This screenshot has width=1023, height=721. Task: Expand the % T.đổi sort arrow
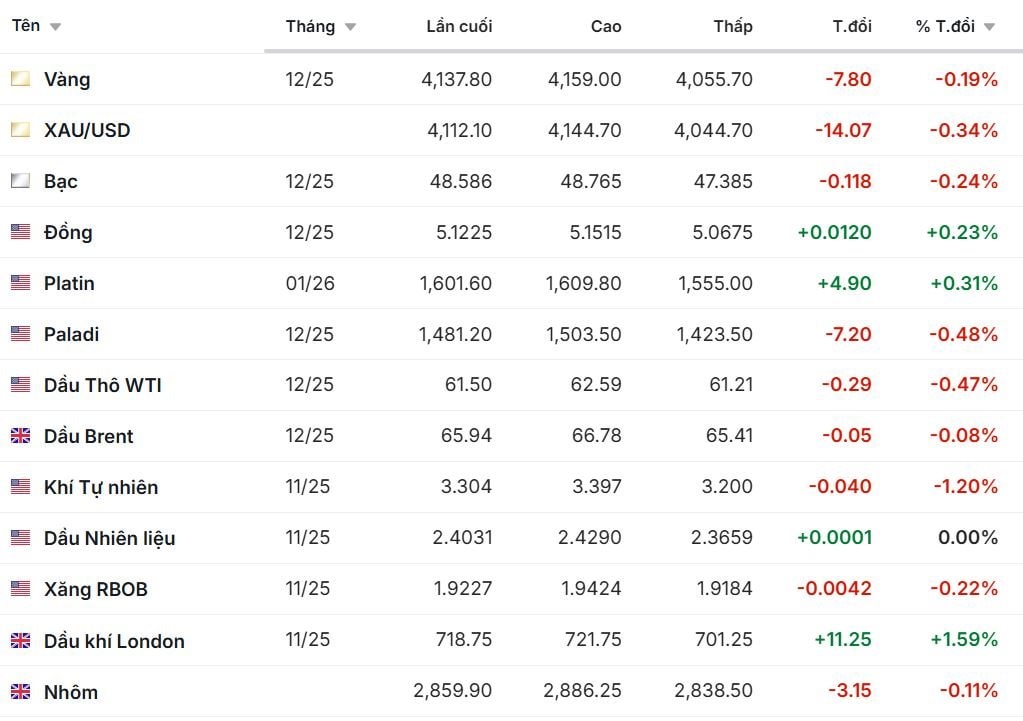tap(989, 27)
